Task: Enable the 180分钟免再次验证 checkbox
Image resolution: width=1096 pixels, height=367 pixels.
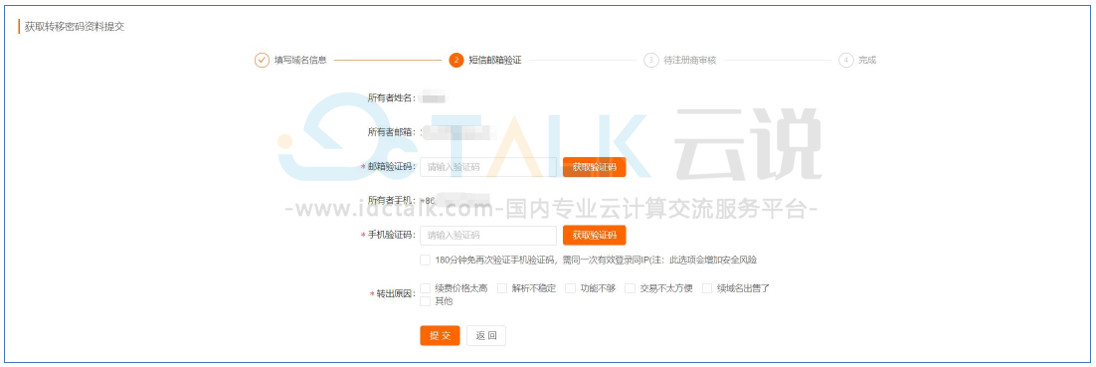Action: pos(425,260)
